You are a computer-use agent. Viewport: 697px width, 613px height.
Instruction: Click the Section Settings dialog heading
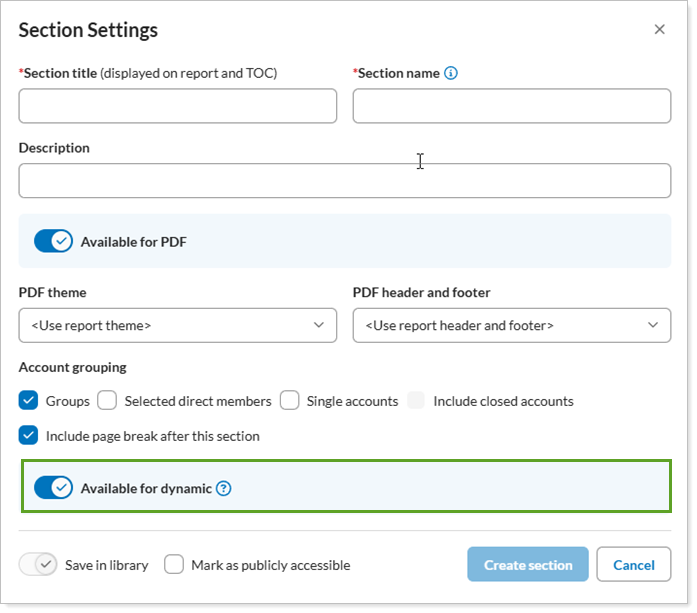coord(88,30)
